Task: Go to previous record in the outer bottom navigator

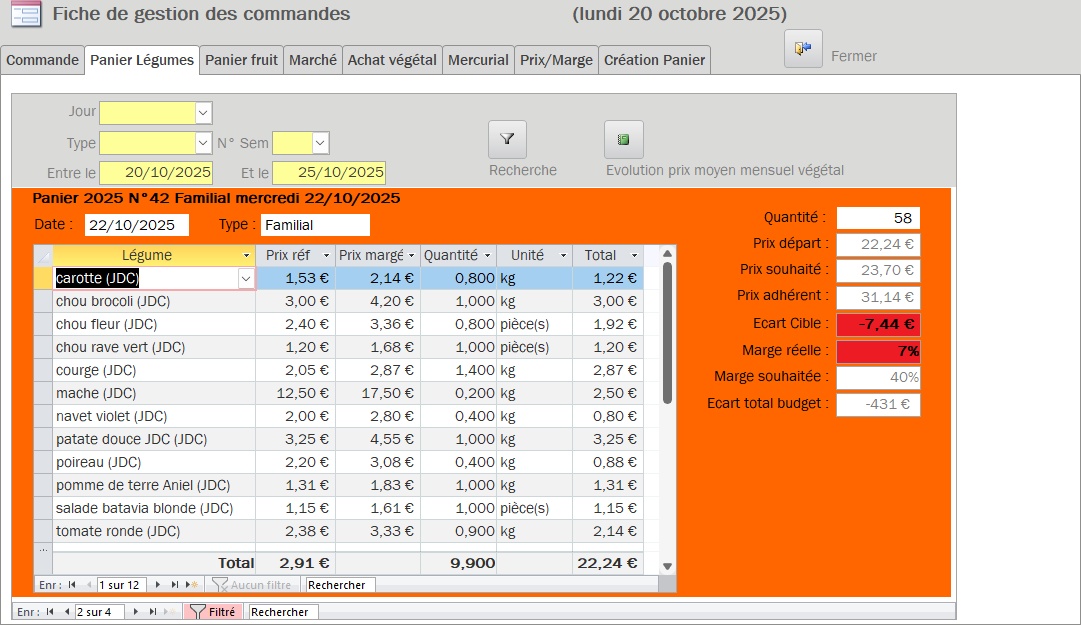Action: 67,611
